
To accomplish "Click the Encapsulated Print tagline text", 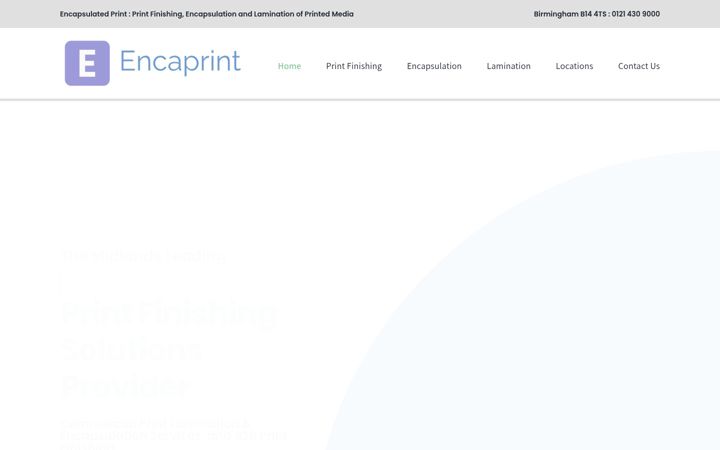I will [207, 14].
